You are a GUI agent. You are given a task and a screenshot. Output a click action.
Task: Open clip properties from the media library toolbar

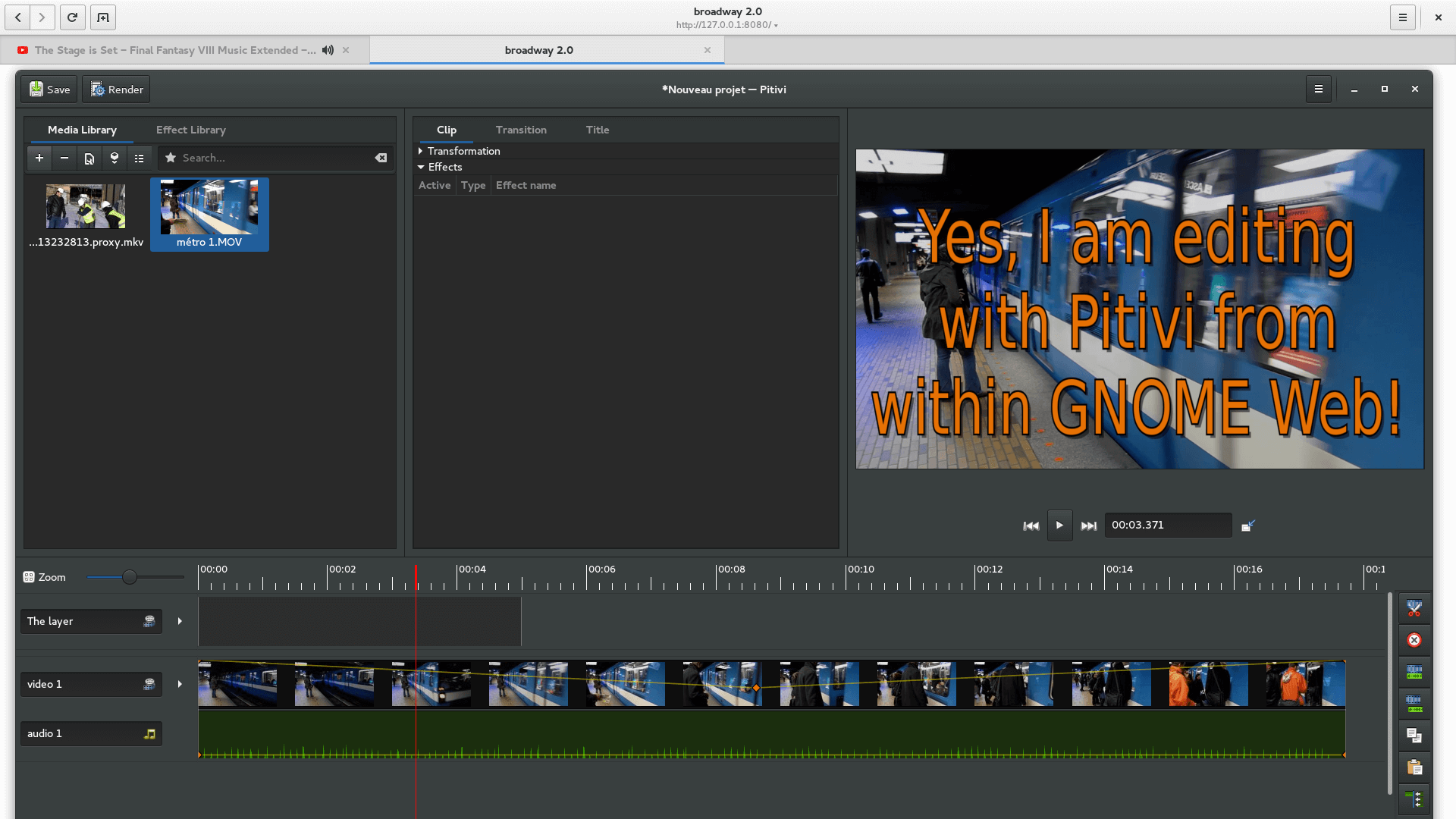89,158
